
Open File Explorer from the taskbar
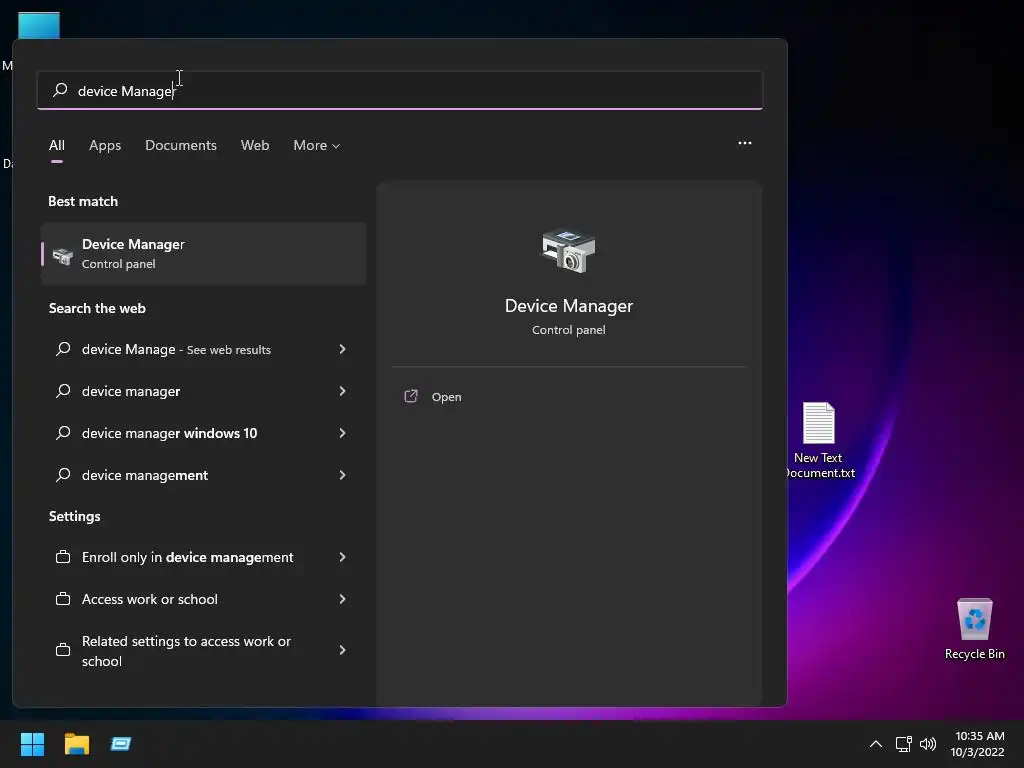pos(76,744)
